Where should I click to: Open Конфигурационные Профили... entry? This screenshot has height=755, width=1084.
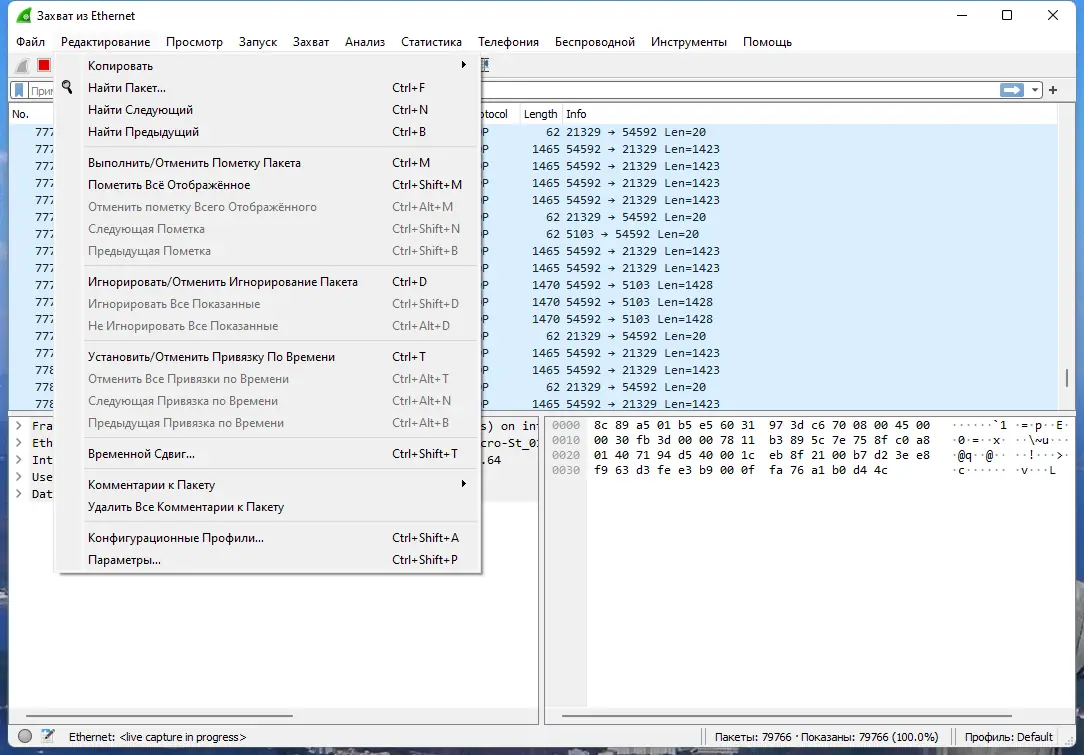268,538
